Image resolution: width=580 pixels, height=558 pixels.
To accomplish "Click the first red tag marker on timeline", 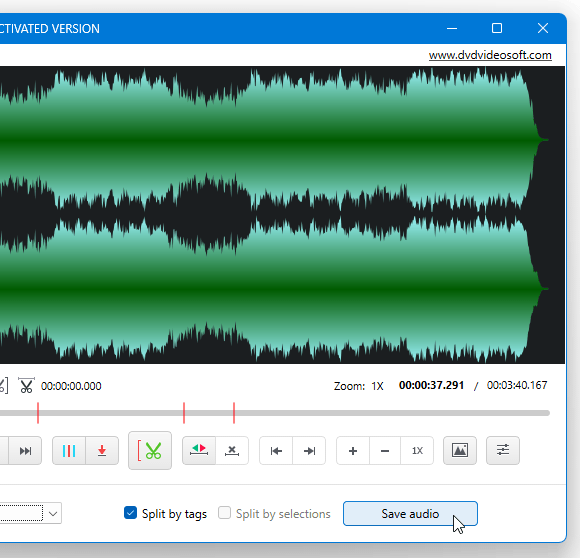I will click(x=38, y=413).
